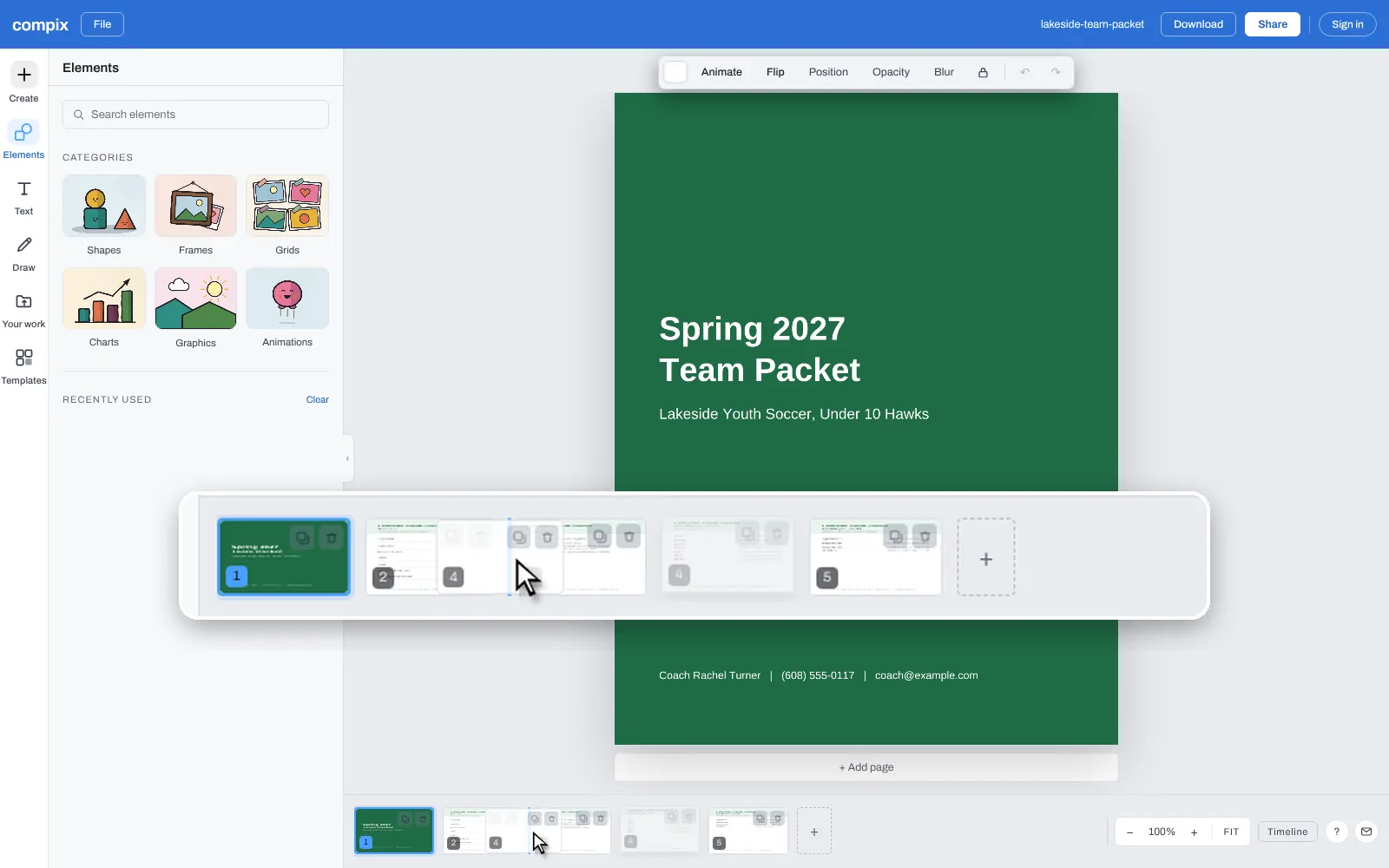Open the Grids category
1389x868 pixels.
click(x=287, y=215)
